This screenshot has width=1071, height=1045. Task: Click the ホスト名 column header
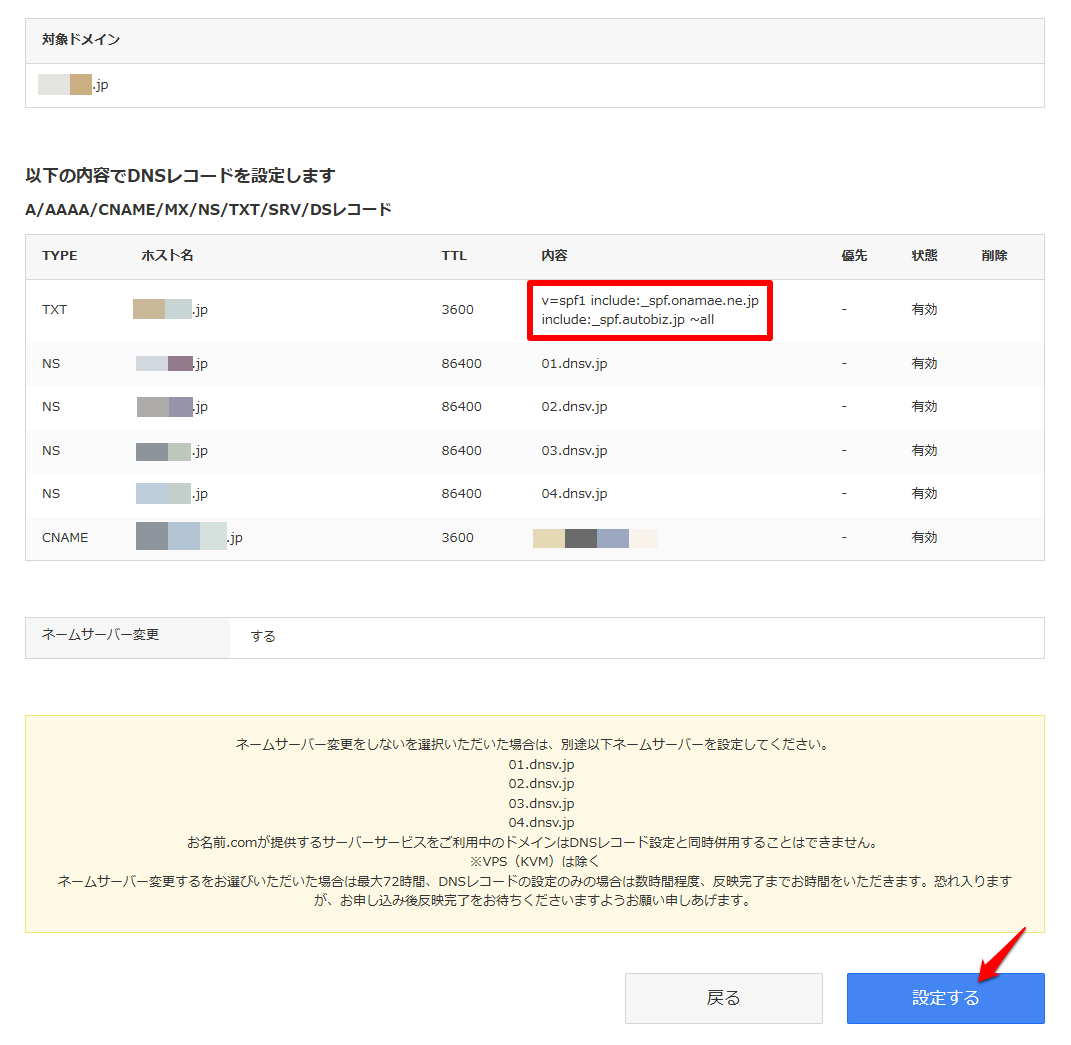(167, 256)
